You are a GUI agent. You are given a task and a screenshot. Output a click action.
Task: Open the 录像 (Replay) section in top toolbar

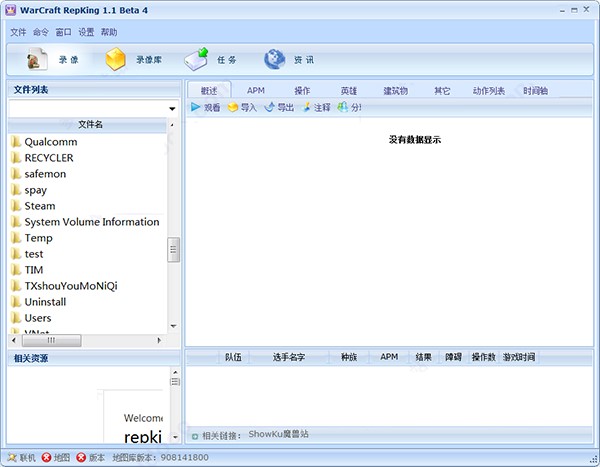50,60
